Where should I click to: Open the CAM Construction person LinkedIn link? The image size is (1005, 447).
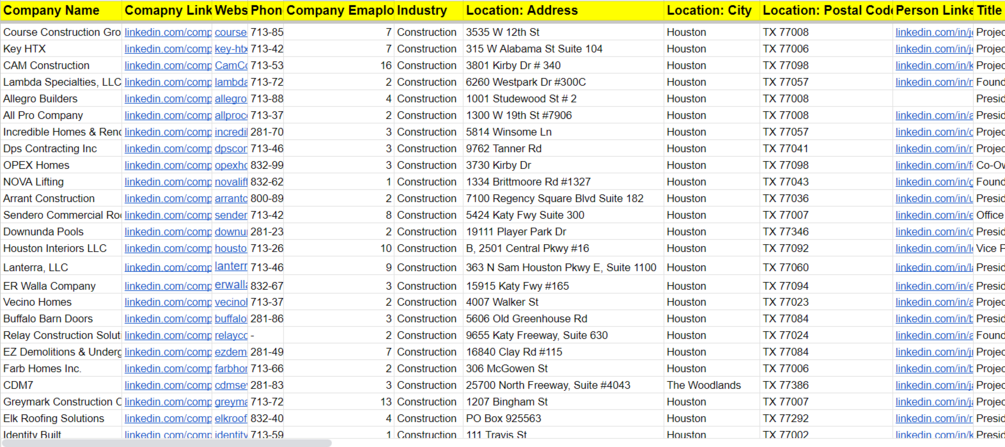pos(934,65)
